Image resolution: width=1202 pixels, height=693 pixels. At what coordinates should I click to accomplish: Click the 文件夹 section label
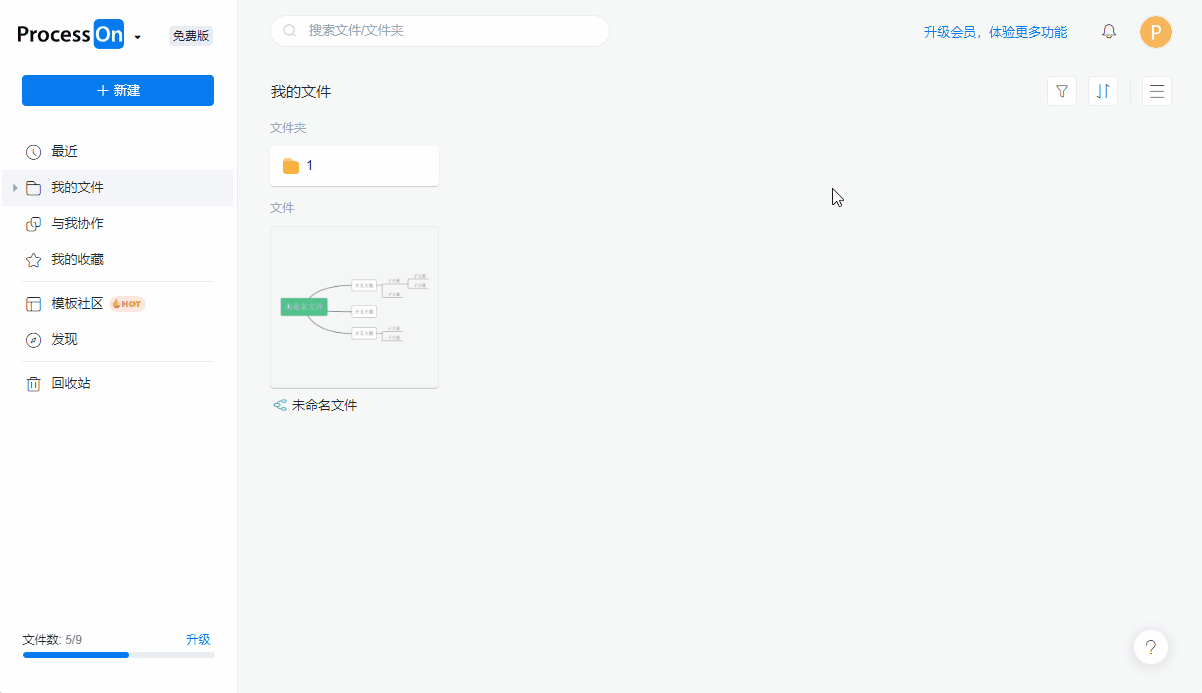tap(288, 128)
